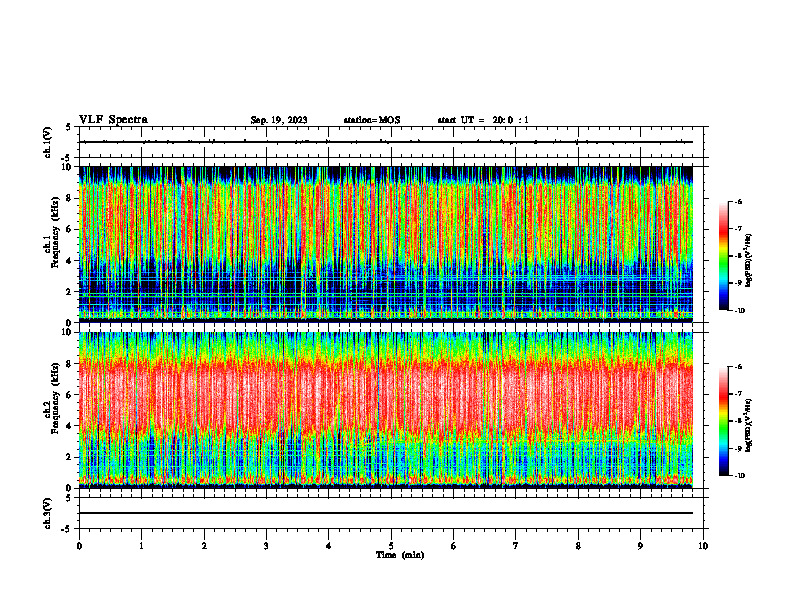This screenshot has height=612, width=792.
Task: Click the "-10" tick on ch.1 color bar
Action: tap(739, 311)
